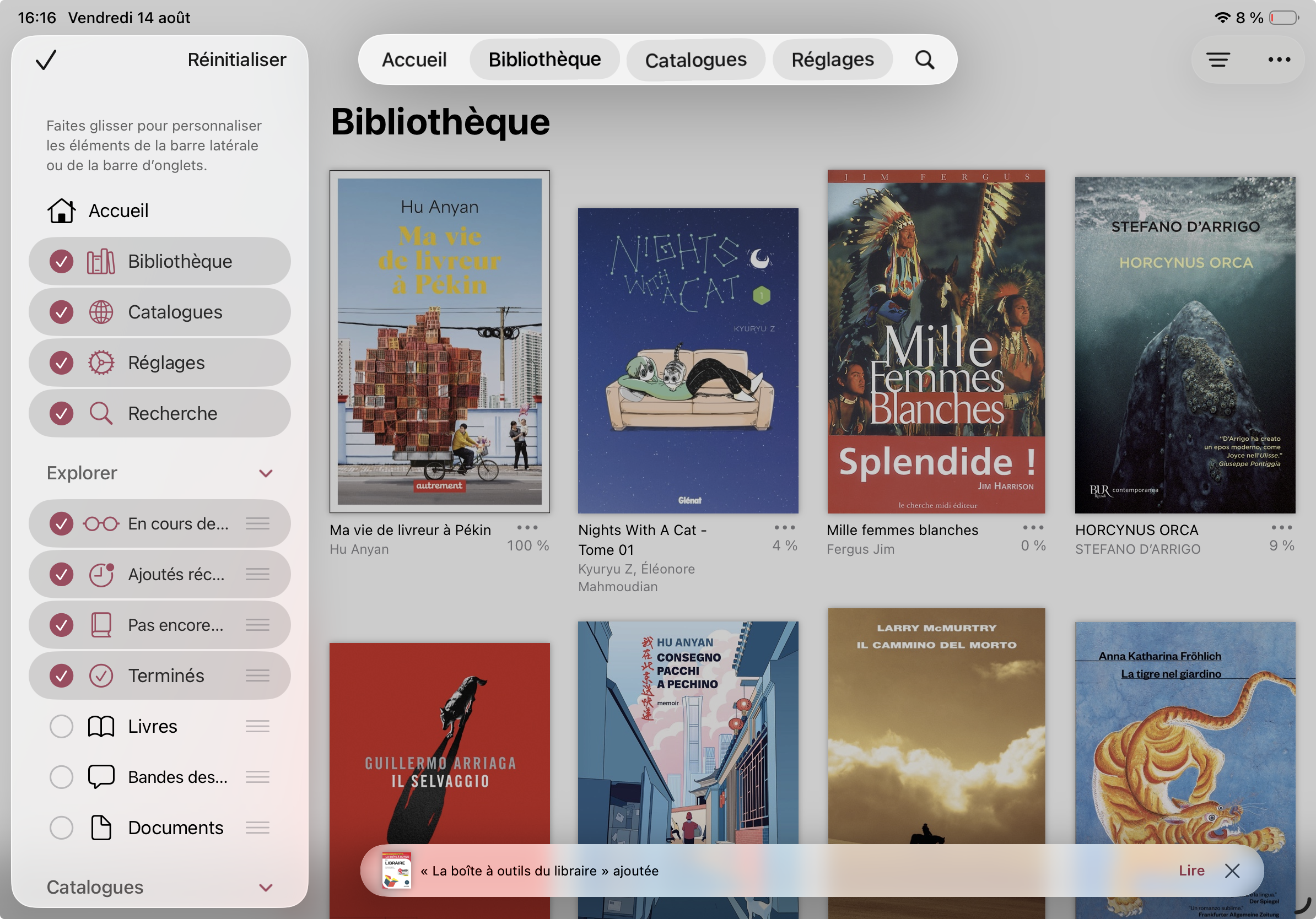Grab the reorder handle for En cours de...
The width and height of the screenshot is (1316, 919).
coord(258,523)
